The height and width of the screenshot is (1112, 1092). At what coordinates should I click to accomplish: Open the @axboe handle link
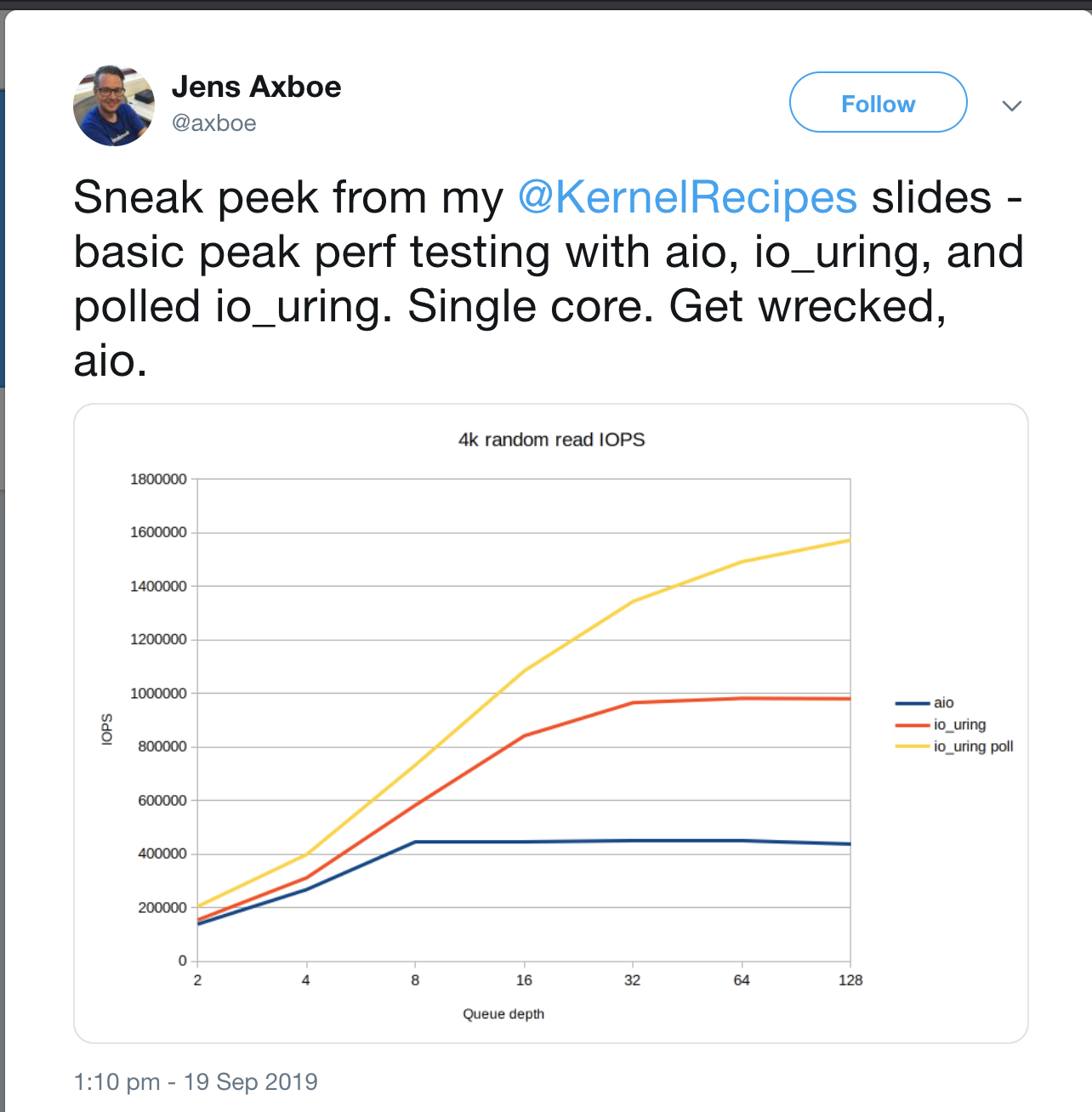[x=213, y=123]
